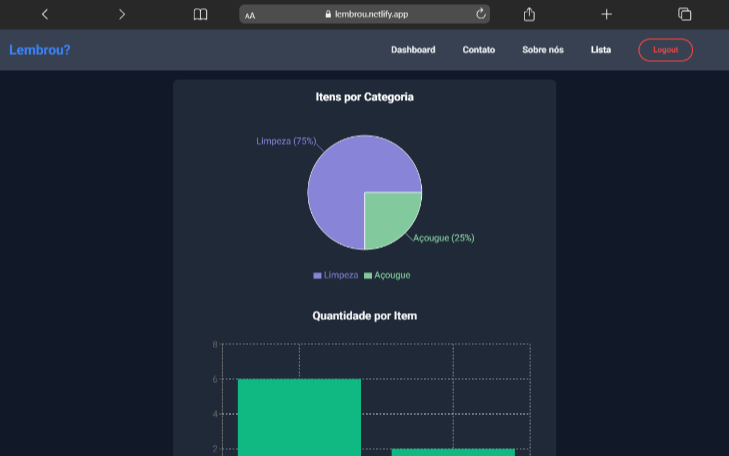This screenshot has width=729, height=456.
Task: Go forward using Safari's forward arrow
Action: pos(122,14)
